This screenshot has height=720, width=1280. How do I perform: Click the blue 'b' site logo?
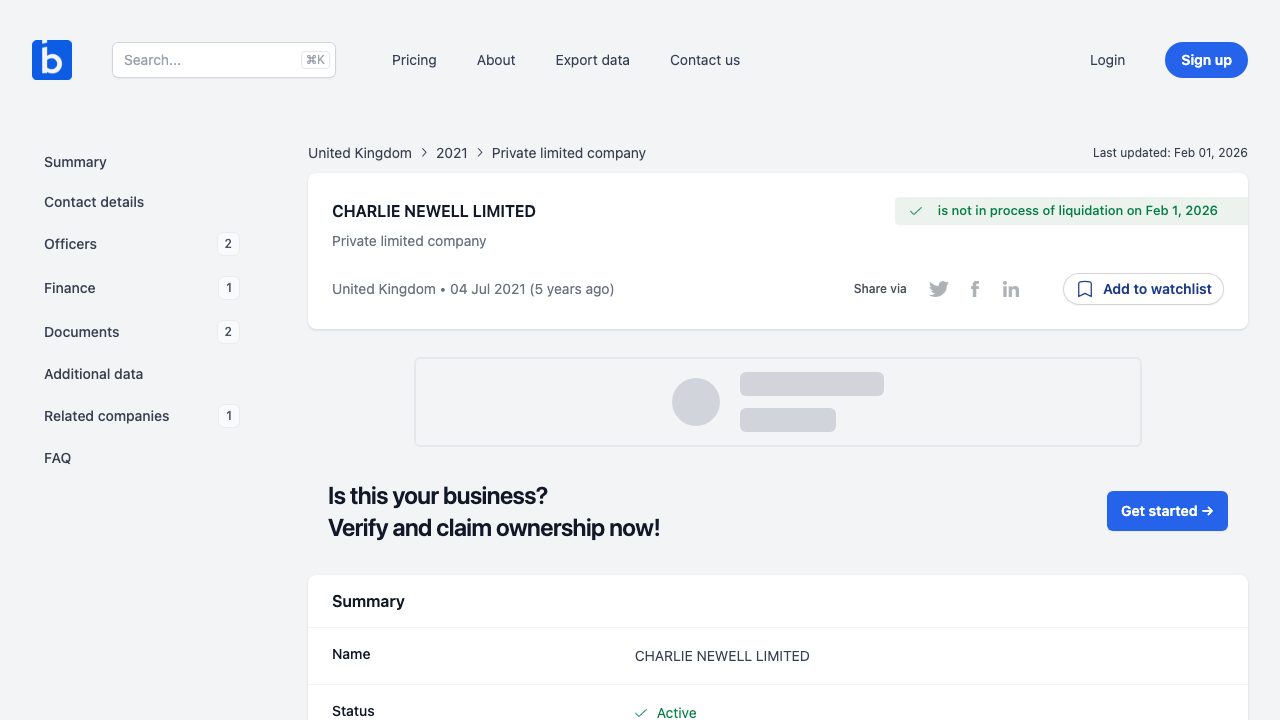[x=52, y=60]
